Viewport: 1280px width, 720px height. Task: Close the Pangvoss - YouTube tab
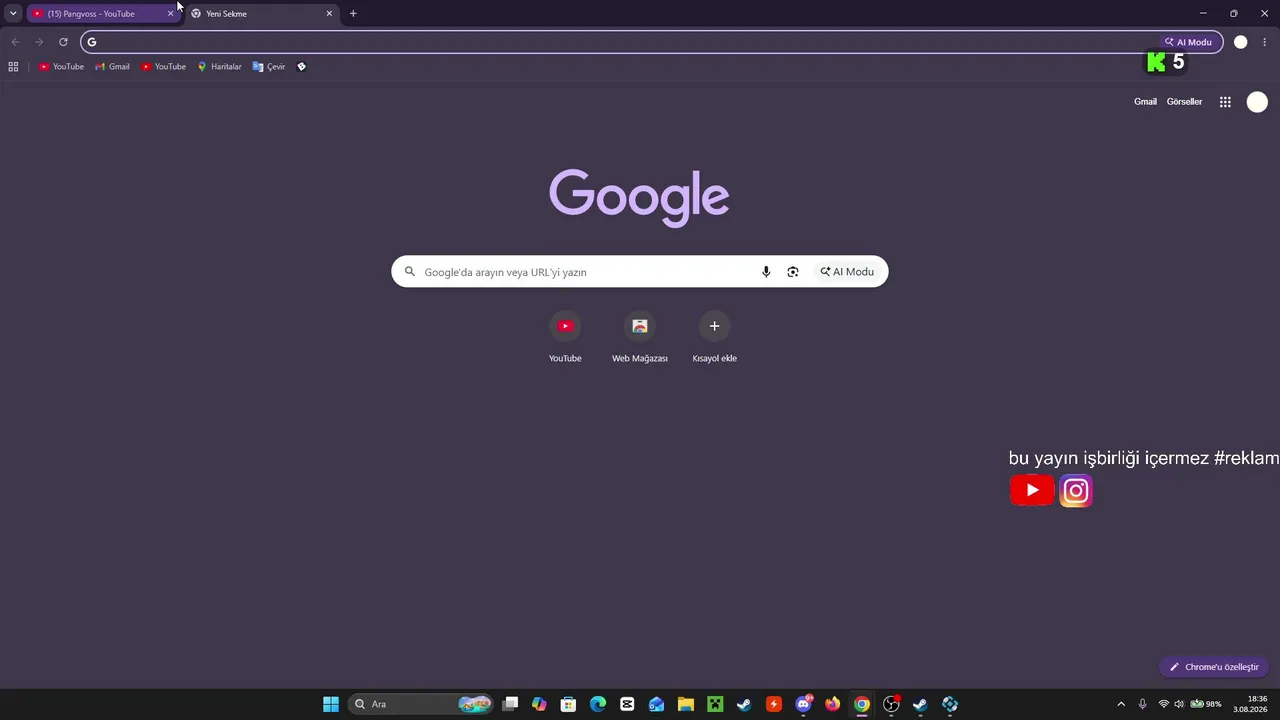click(x=170, y=14)
